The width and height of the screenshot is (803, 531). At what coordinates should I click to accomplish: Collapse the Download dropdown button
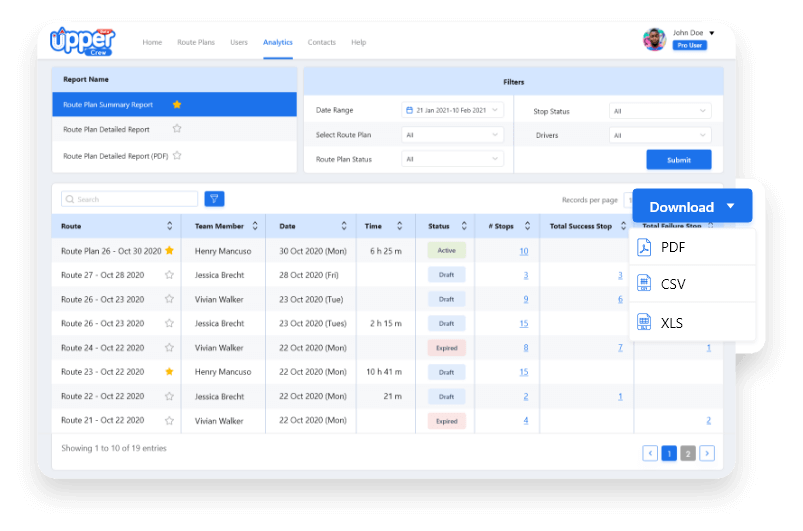pyautogui.click(x=692, y=206)
